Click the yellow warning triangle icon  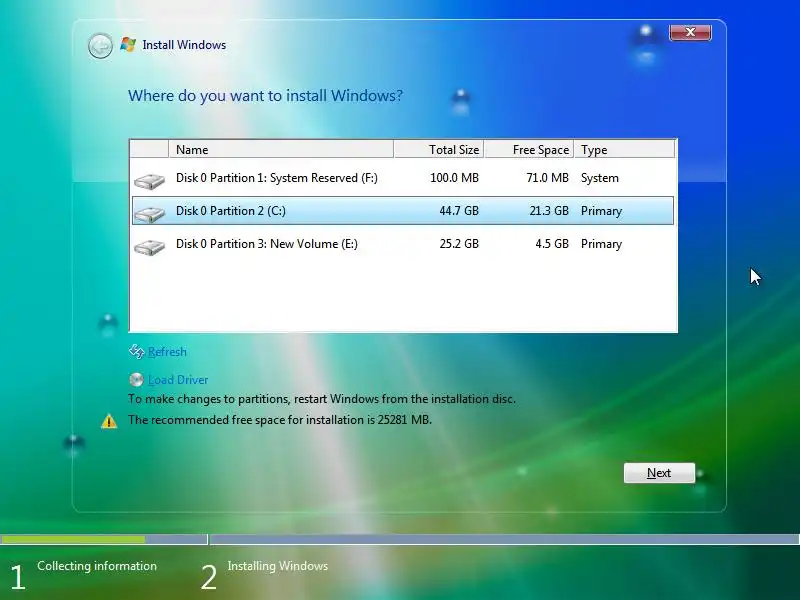point(109,421)
